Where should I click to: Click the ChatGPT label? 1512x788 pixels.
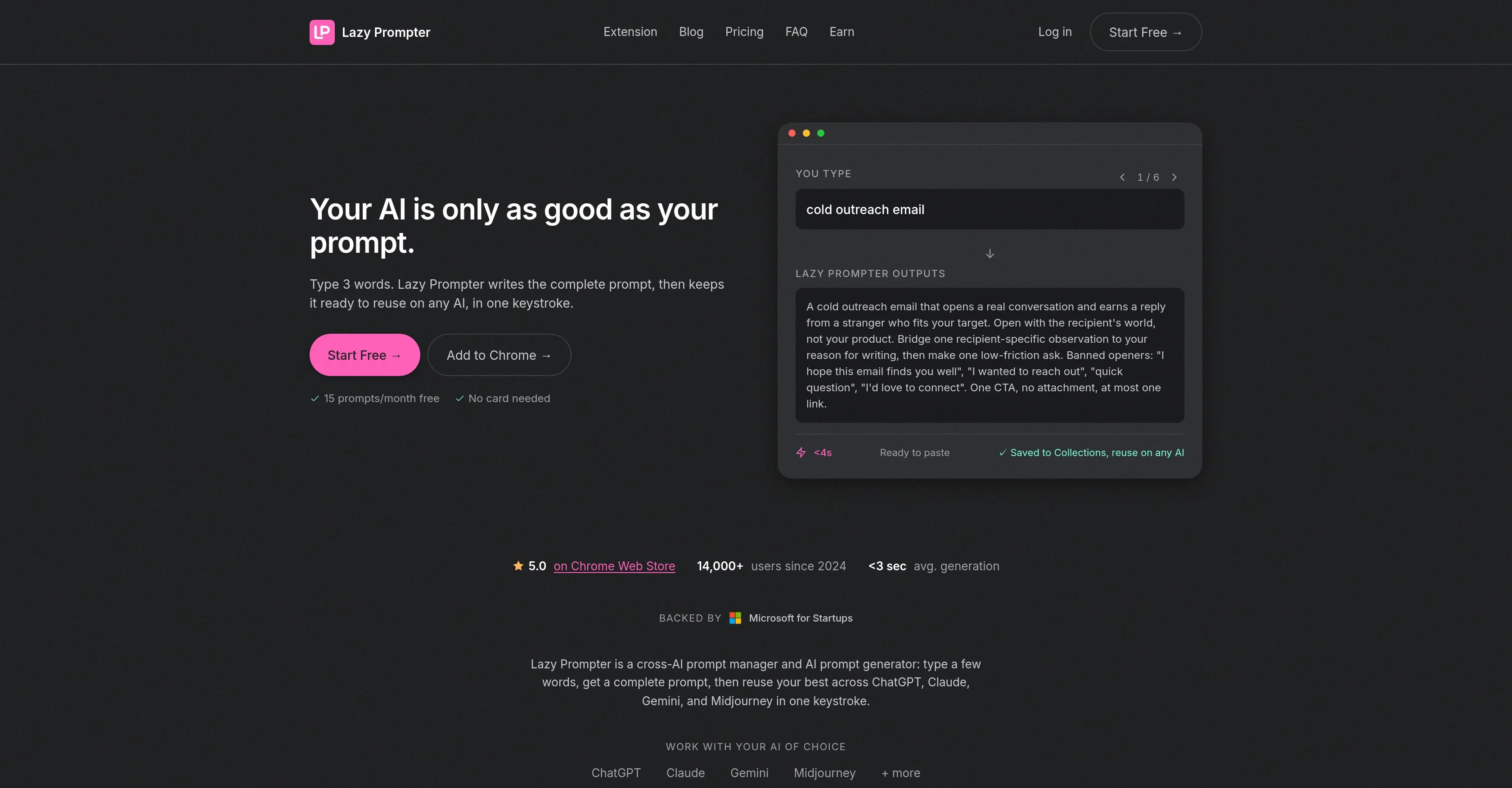[x=616, y=773]
